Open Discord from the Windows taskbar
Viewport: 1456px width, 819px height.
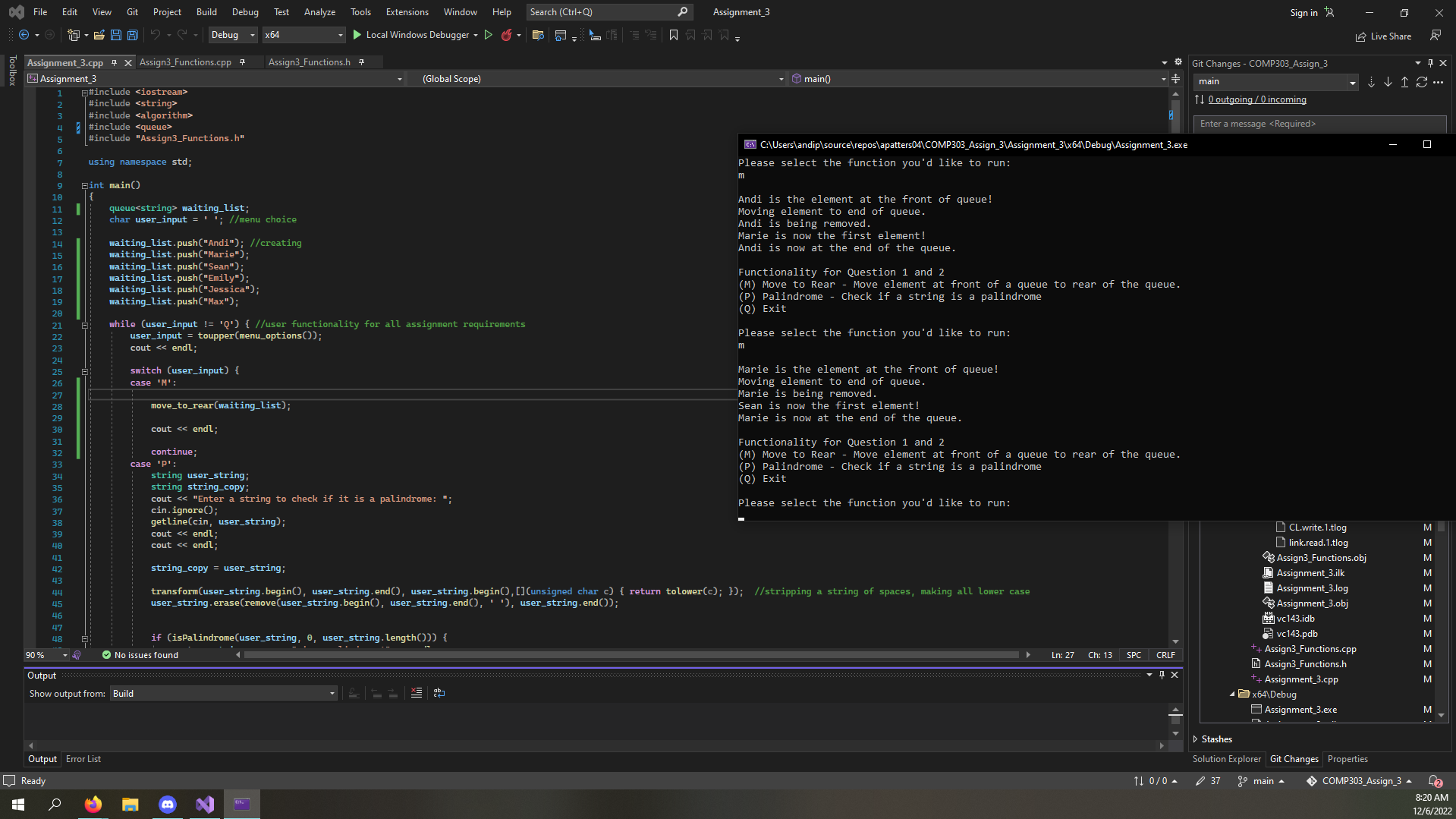click(x=168, y=804)
